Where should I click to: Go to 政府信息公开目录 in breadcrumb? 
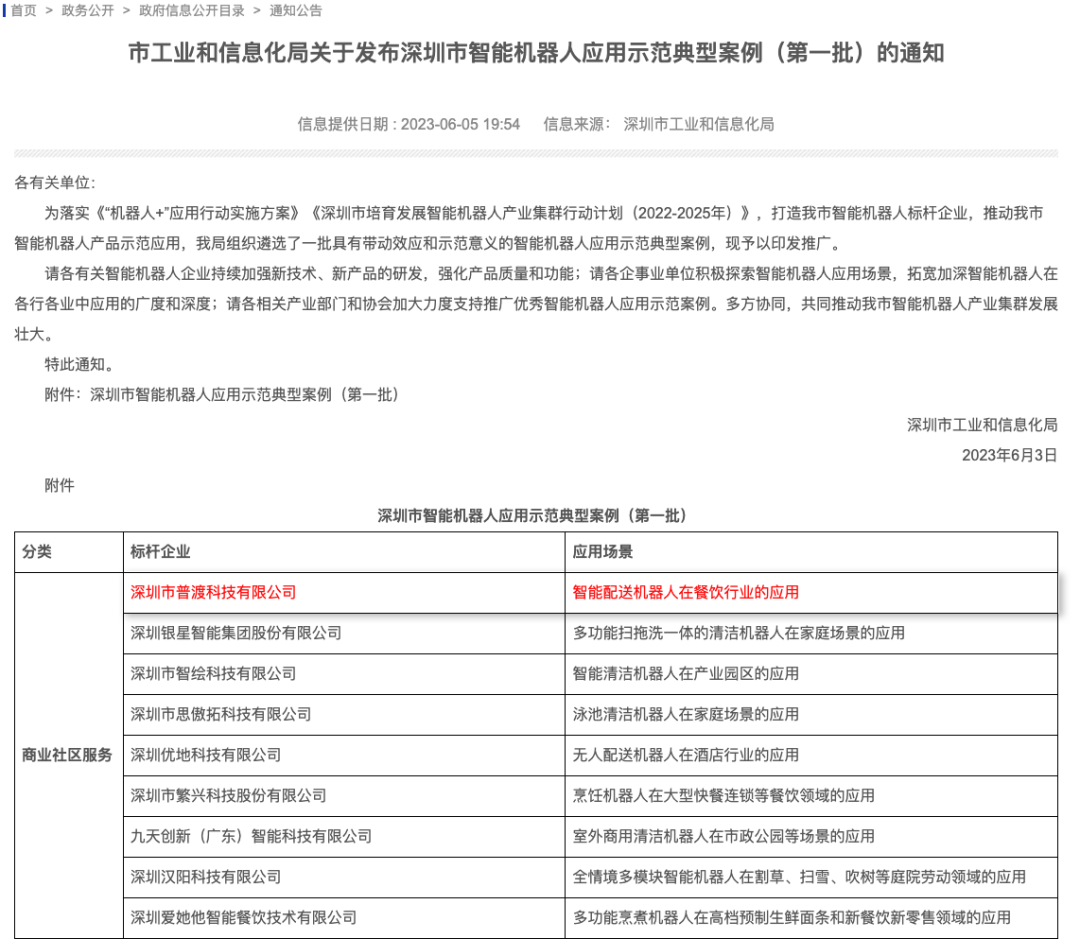tap(192, 10)
